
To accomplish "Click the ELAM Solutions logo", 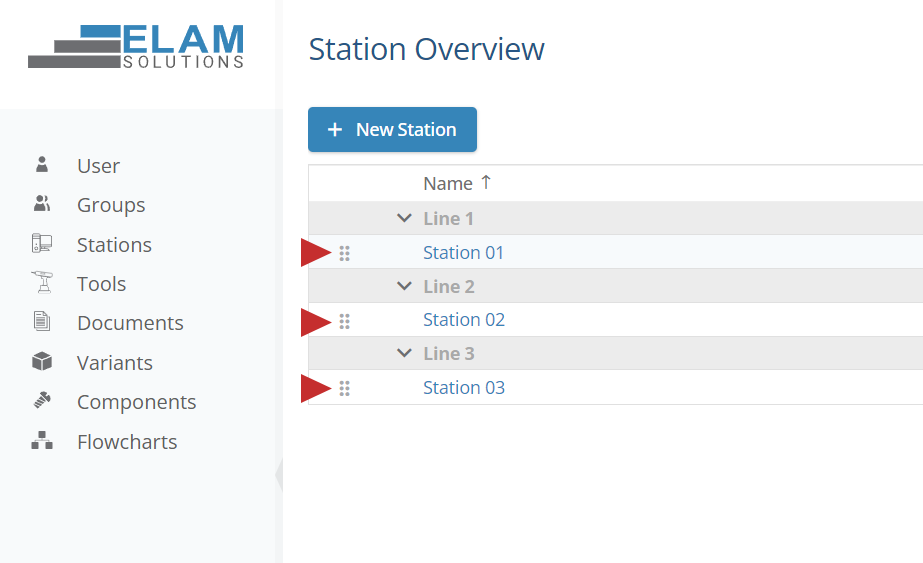I will pyautogui.click(x=136, y=47).
